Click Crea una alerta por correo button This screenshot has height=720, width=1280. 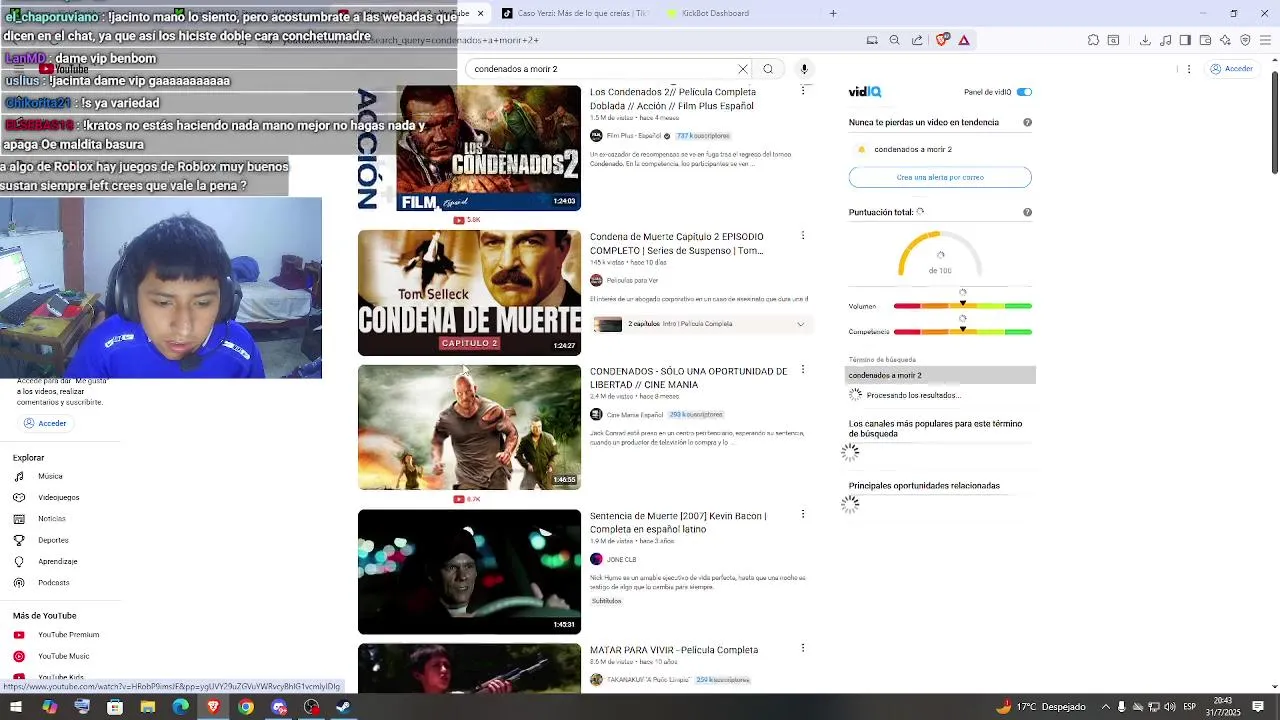(x=940, y=177)
